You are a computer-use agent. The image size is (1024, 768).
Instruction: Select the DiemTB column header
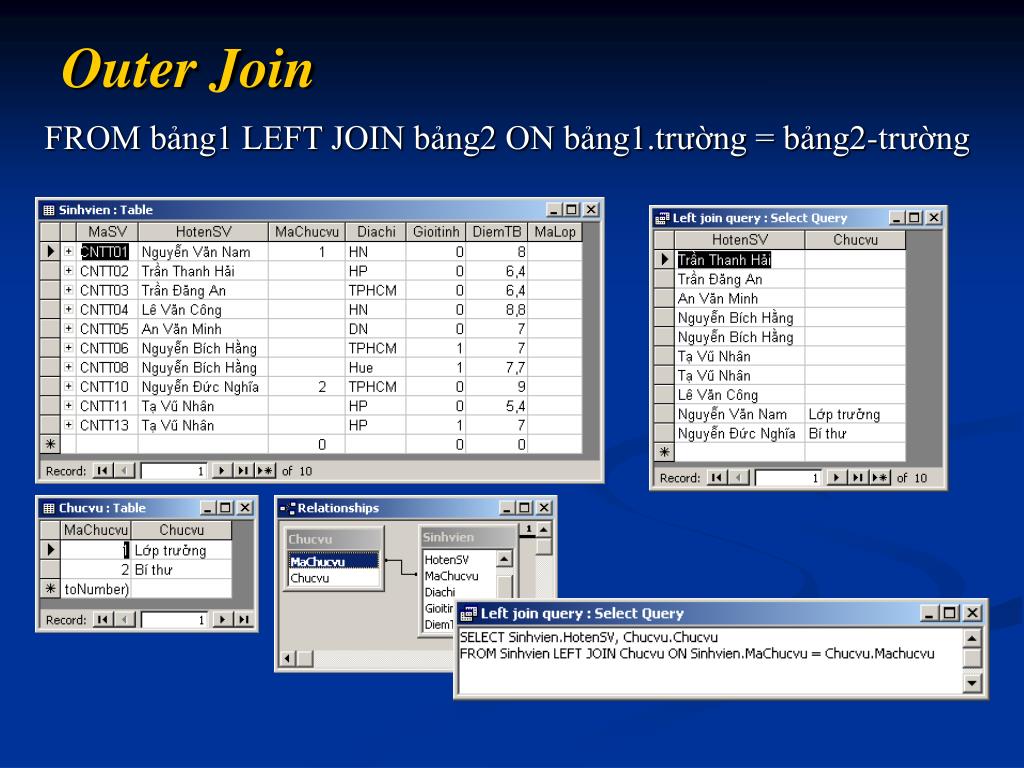[496, 232]
